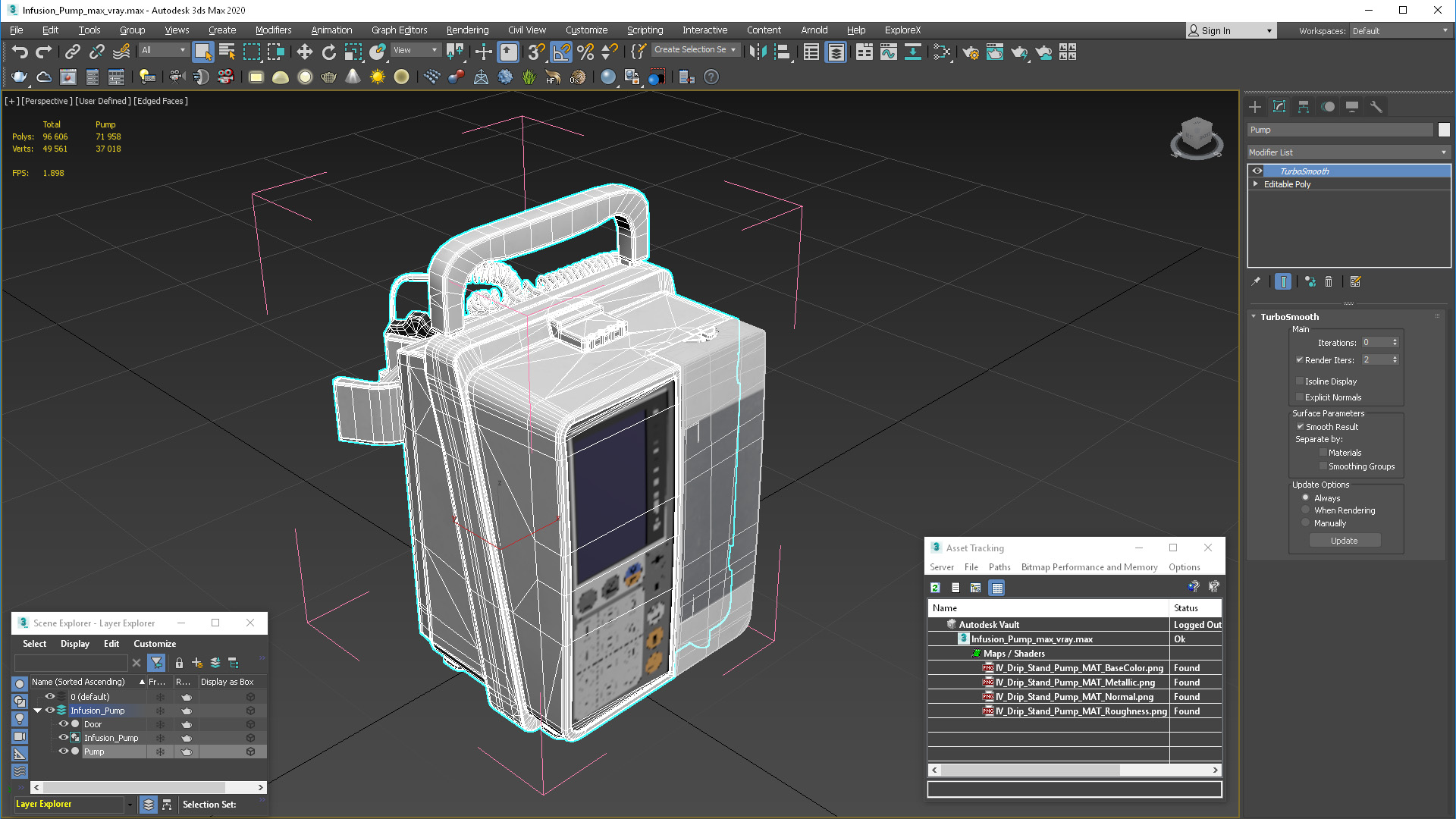Expand the Infusion_Pump layer group
1456x819 pixels.
tap(38, 711)
